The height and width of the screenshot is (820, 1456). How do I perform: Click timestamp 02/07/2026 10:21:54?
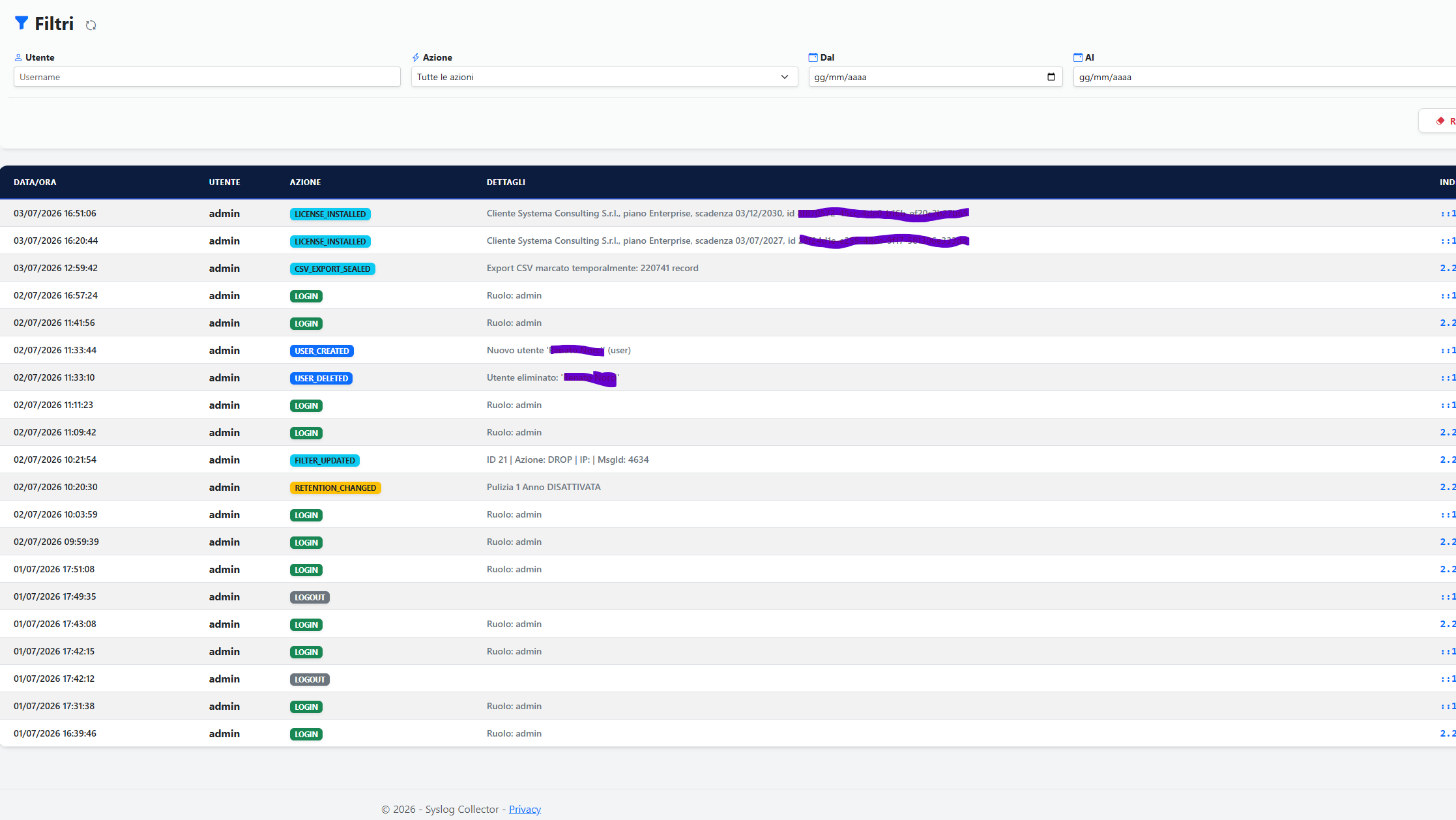pos(55,460)
